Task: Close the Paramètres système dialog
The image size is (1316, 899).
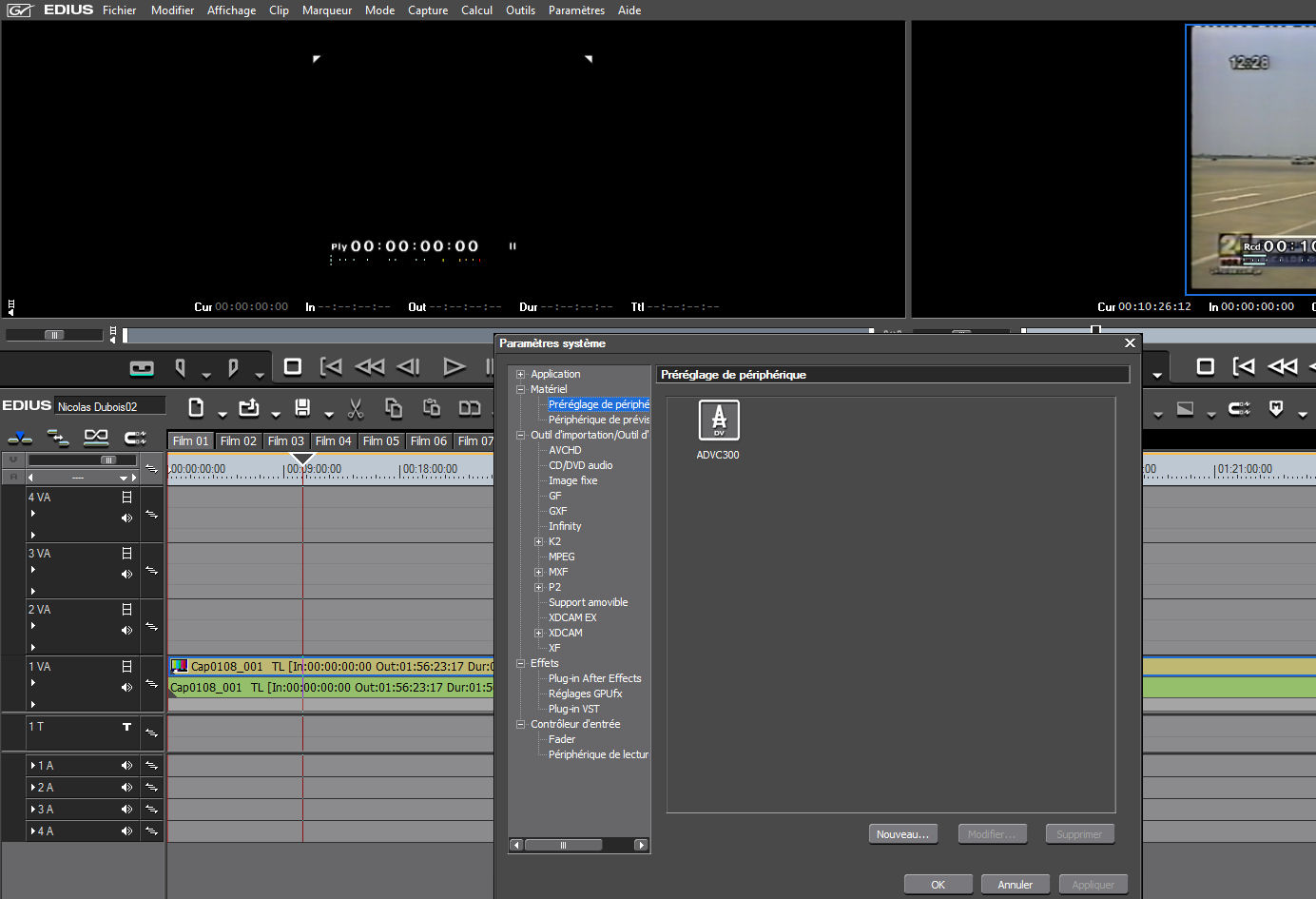Action: coord(1130,343)
